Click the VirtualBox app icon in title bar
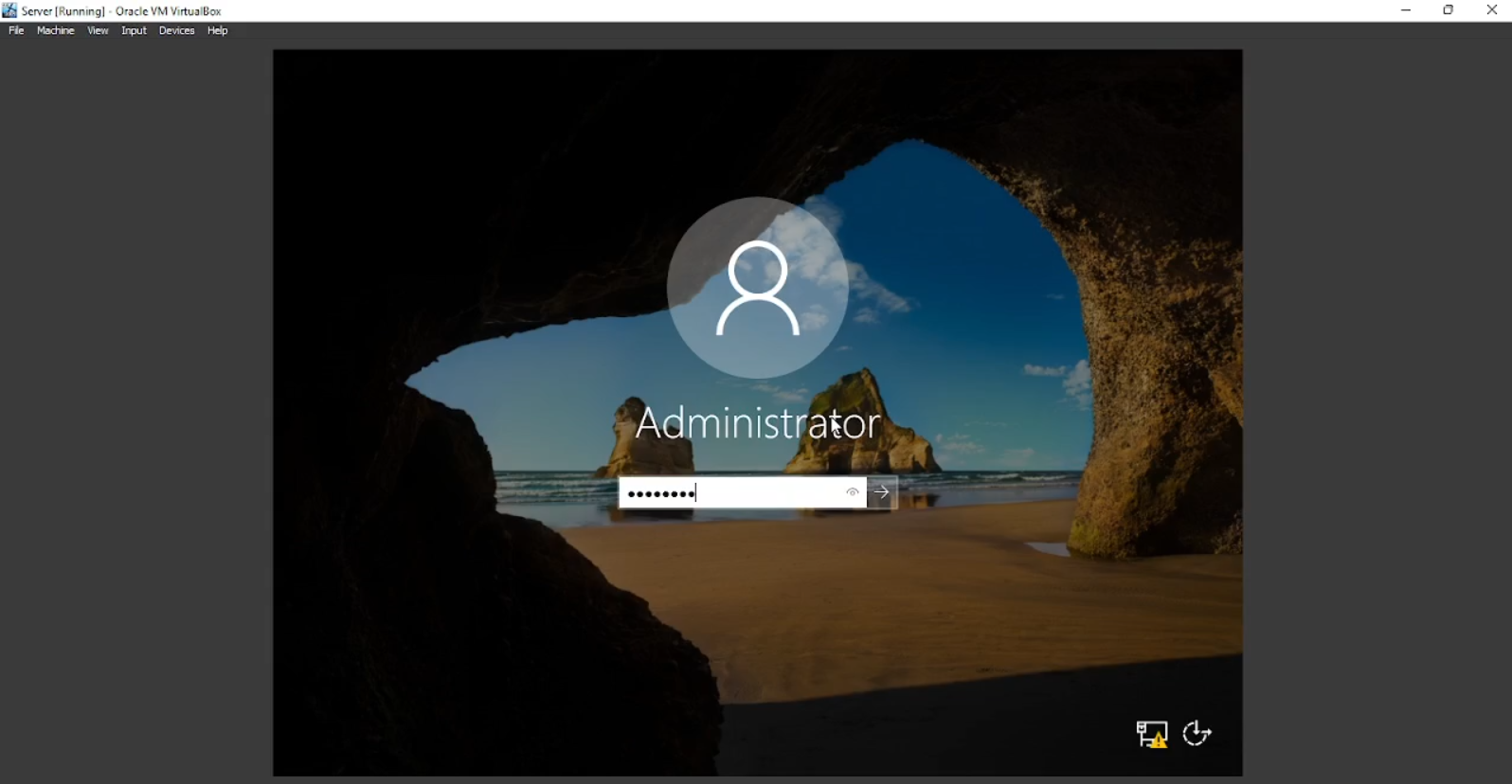This screenshot has height=784, width=1512. [x=9, y=10]
